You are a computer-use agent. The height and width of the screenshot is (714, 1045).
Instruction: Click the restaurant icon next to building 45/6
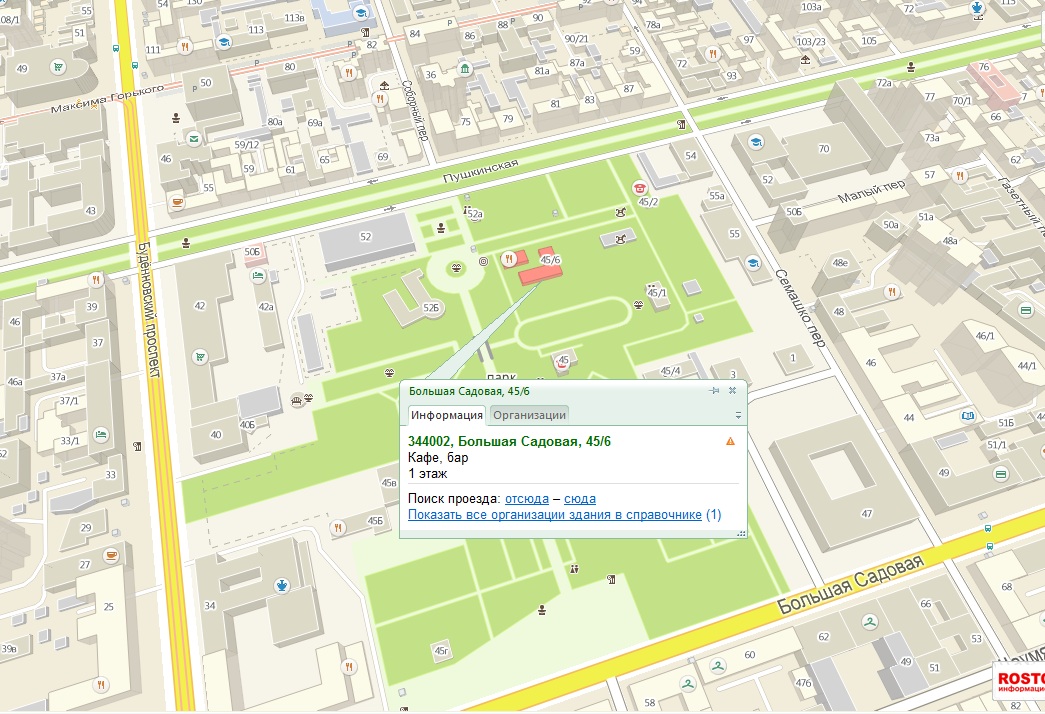tap(509, 258)
